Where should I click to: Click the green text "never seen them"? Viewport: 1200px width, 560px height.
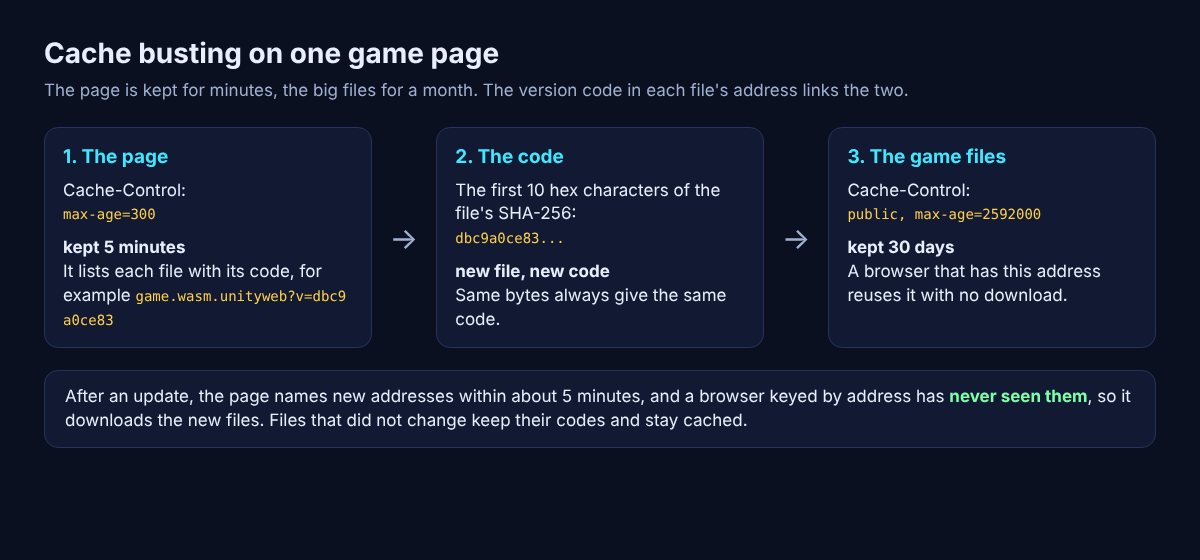point(1018,396)
